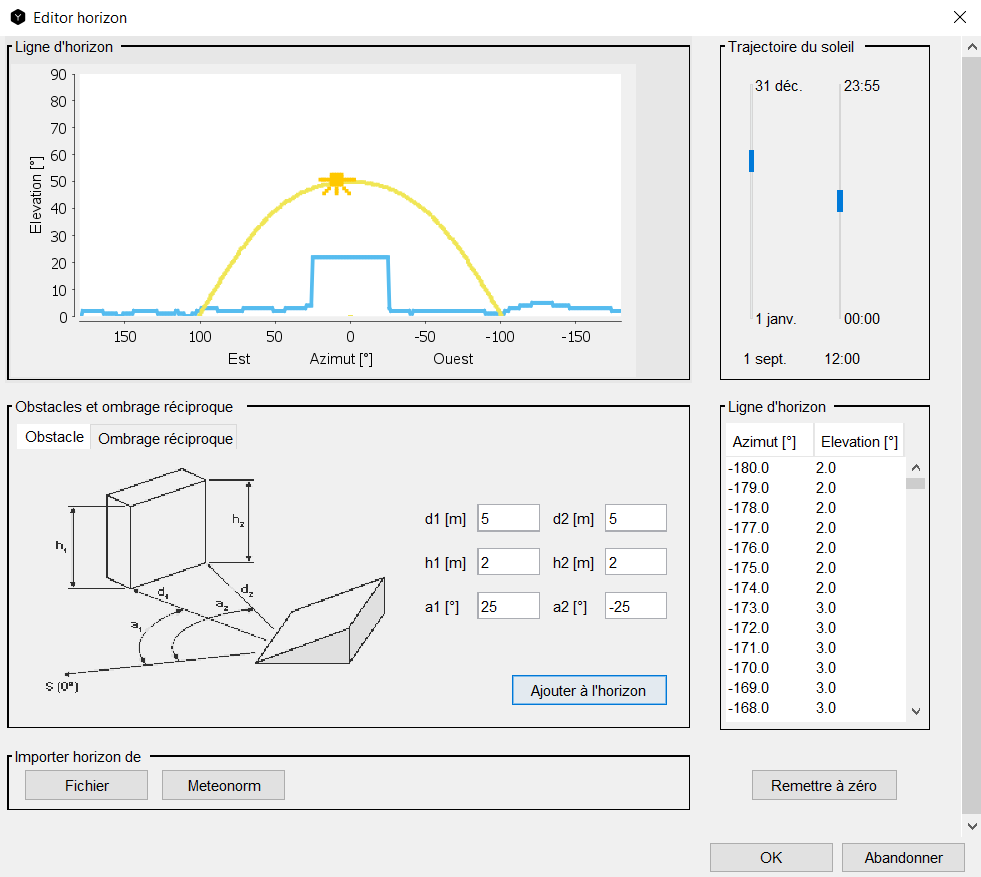981x877 pixels.
Task: Click into the d2 [m] field
Action: point(635,518)
